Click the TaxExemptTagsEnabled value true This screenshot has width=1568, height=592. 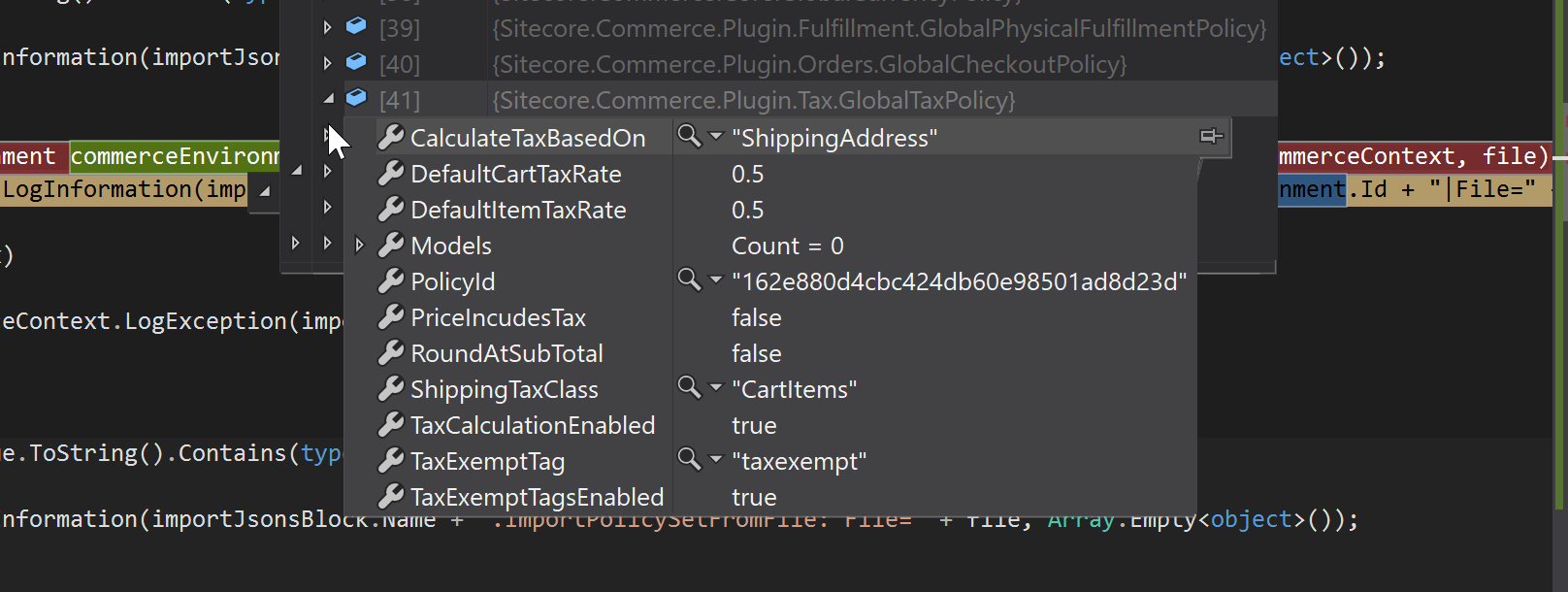tap(754, 497)
